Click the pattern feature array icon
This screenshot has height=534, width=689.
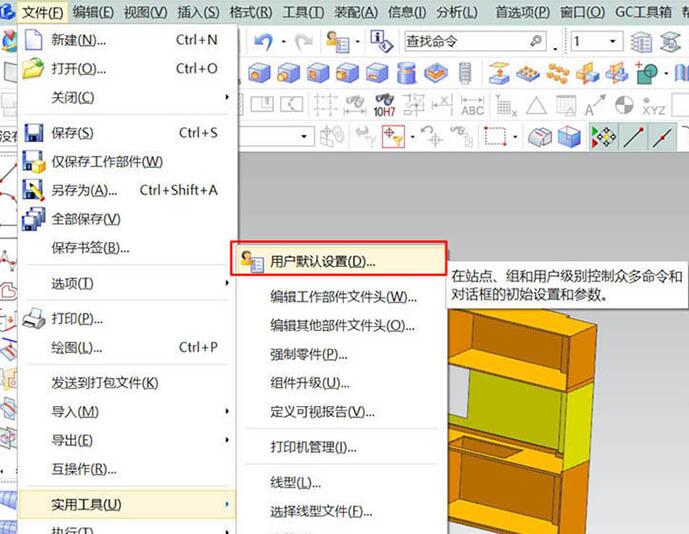[558, 73]
